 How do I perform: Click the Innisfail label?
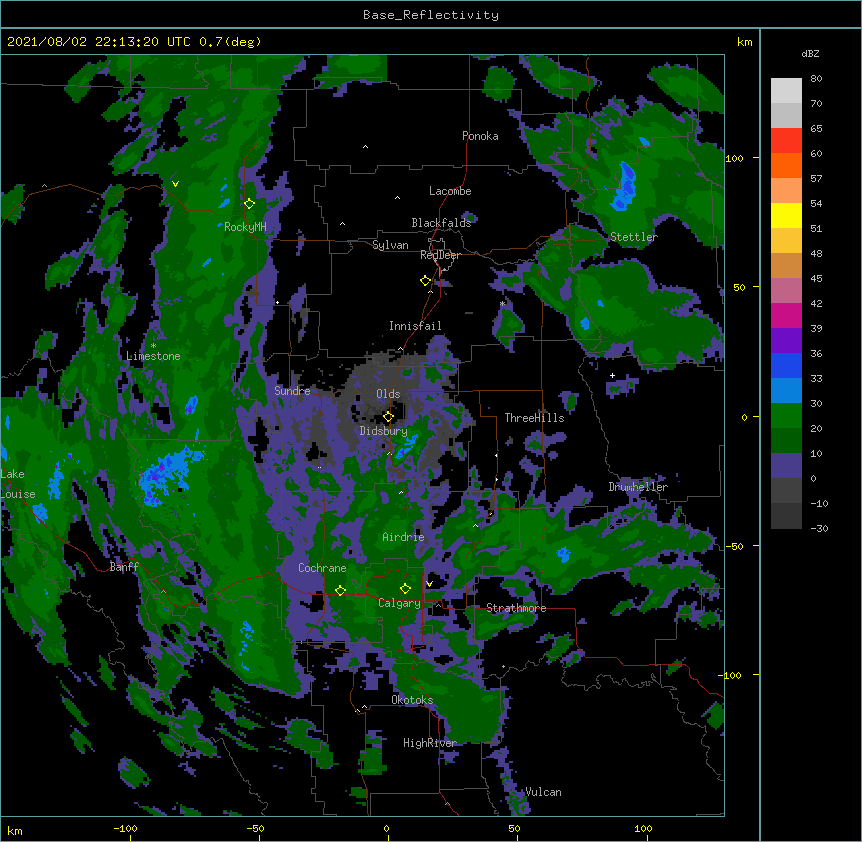click(415, 326)
